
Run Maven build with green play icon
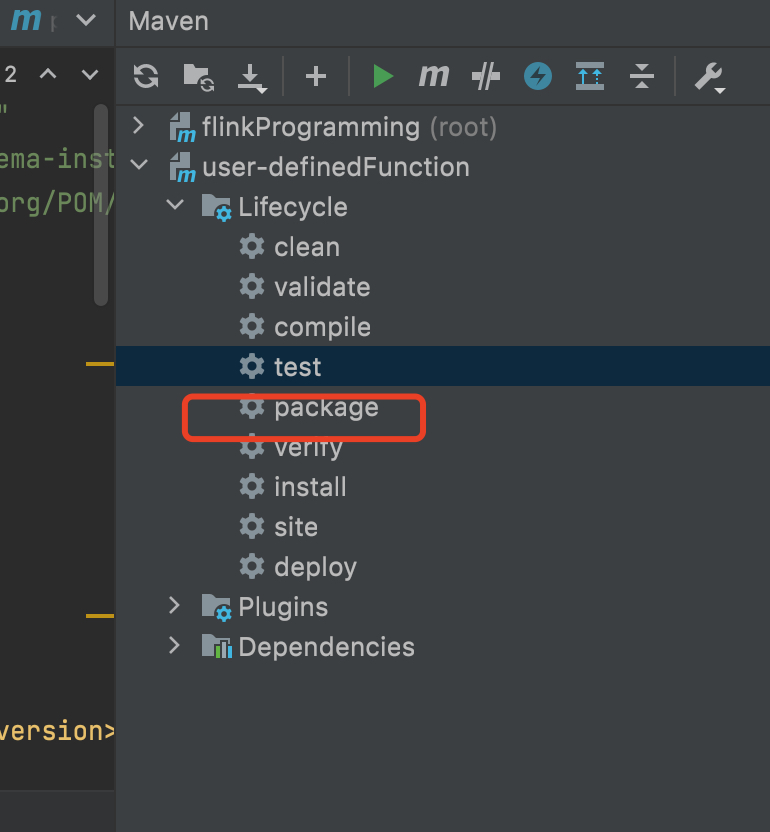(383, 76)
